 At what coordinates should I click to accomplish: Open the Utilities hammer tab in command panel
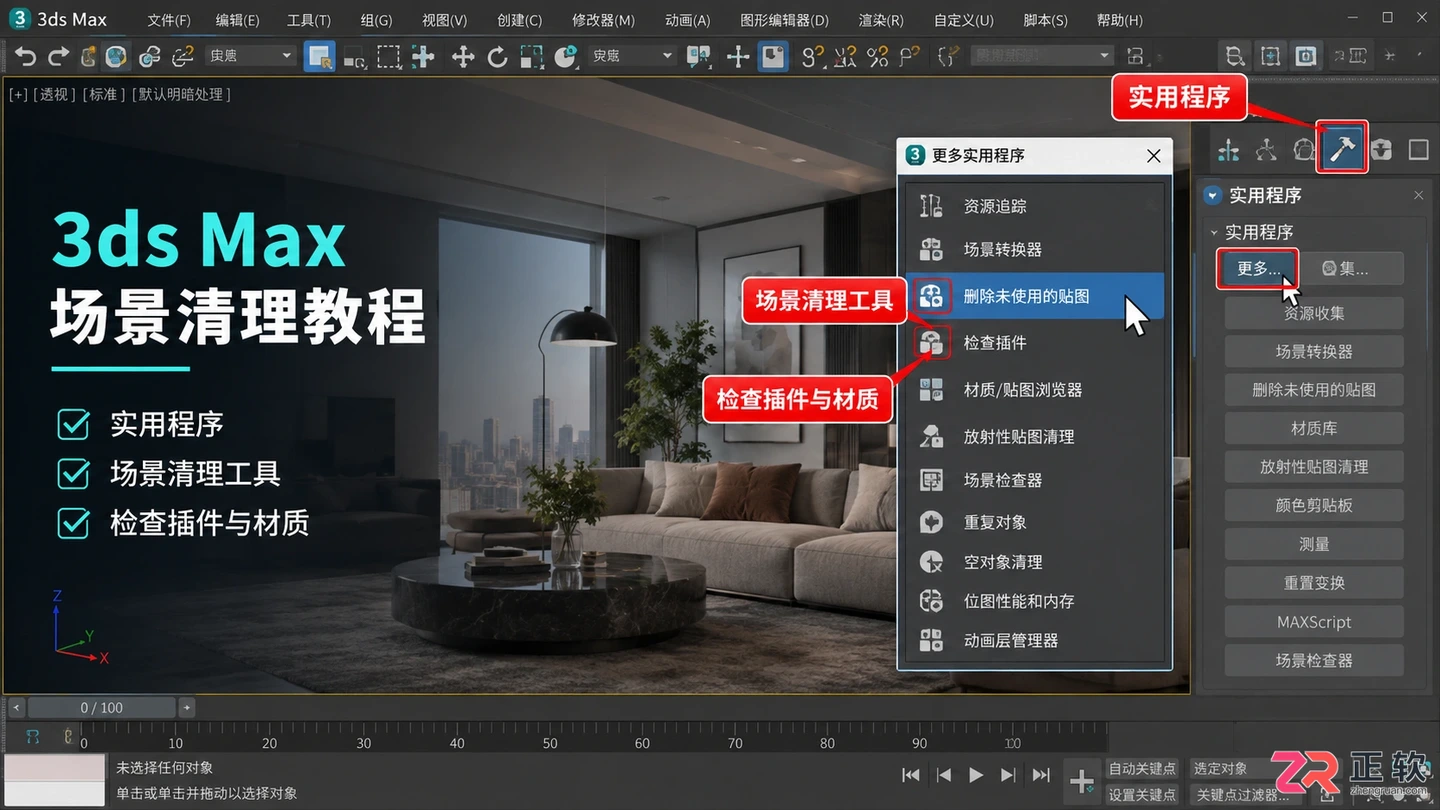tap(1342, 150)
